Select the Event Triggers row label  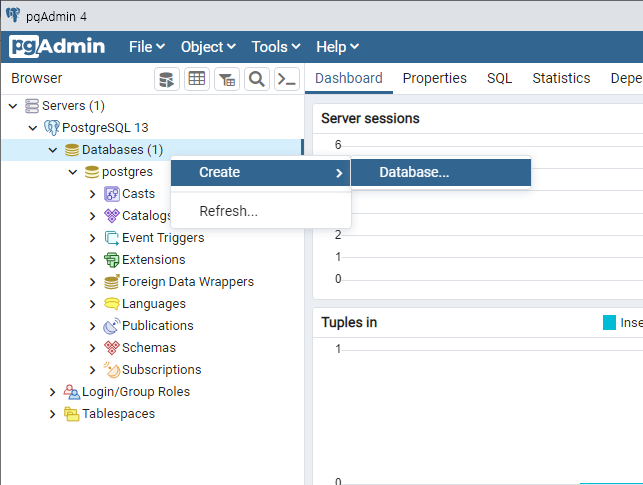coord(163,238)
